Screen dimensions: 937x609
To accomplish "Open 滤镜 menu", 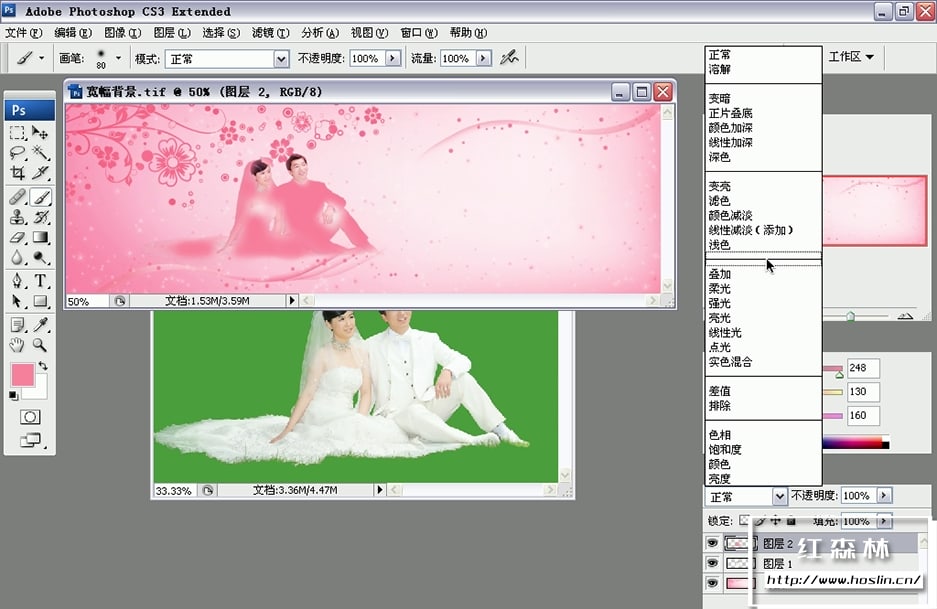I will 270,33.
